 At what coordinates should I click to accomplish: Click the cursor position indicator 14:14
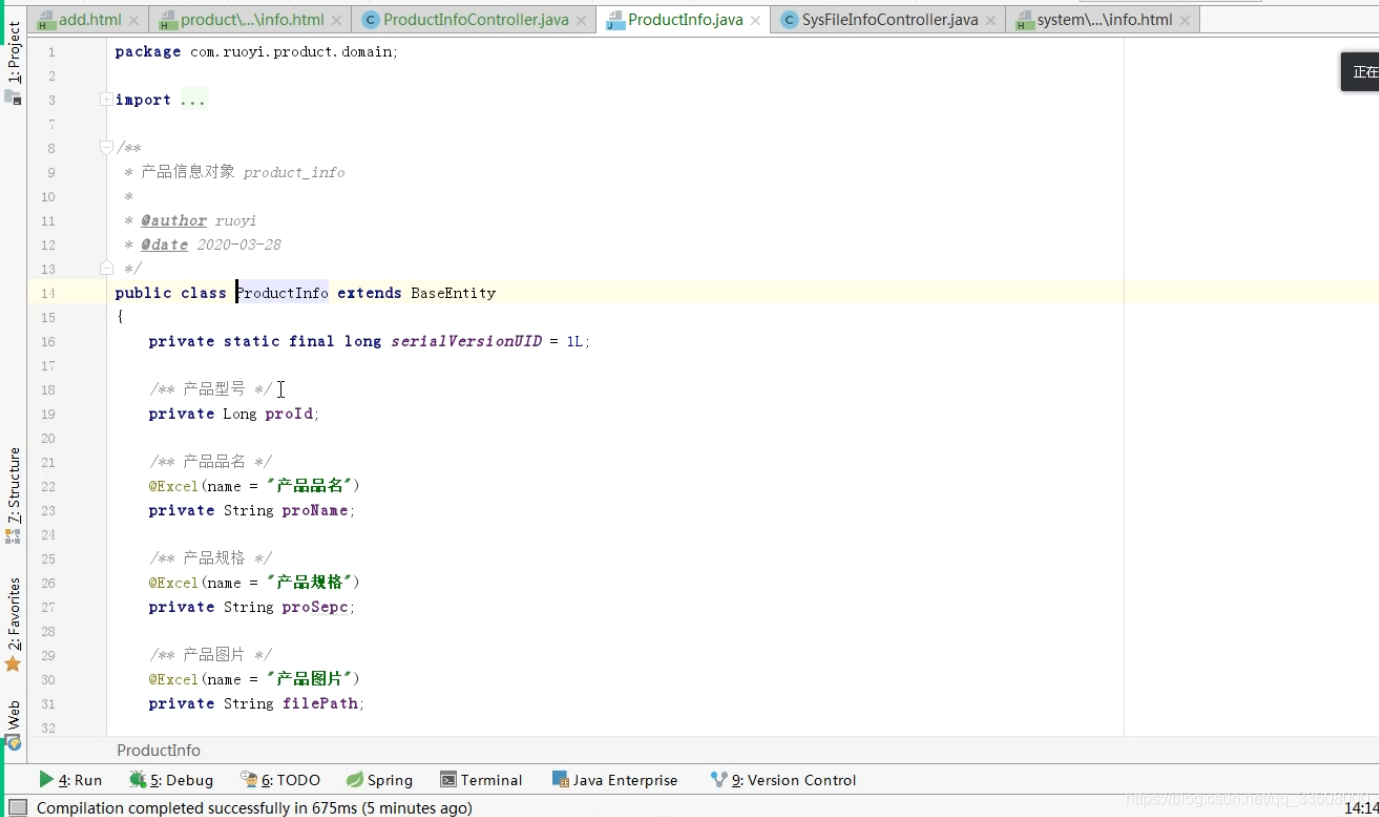tap(1361, 807)
